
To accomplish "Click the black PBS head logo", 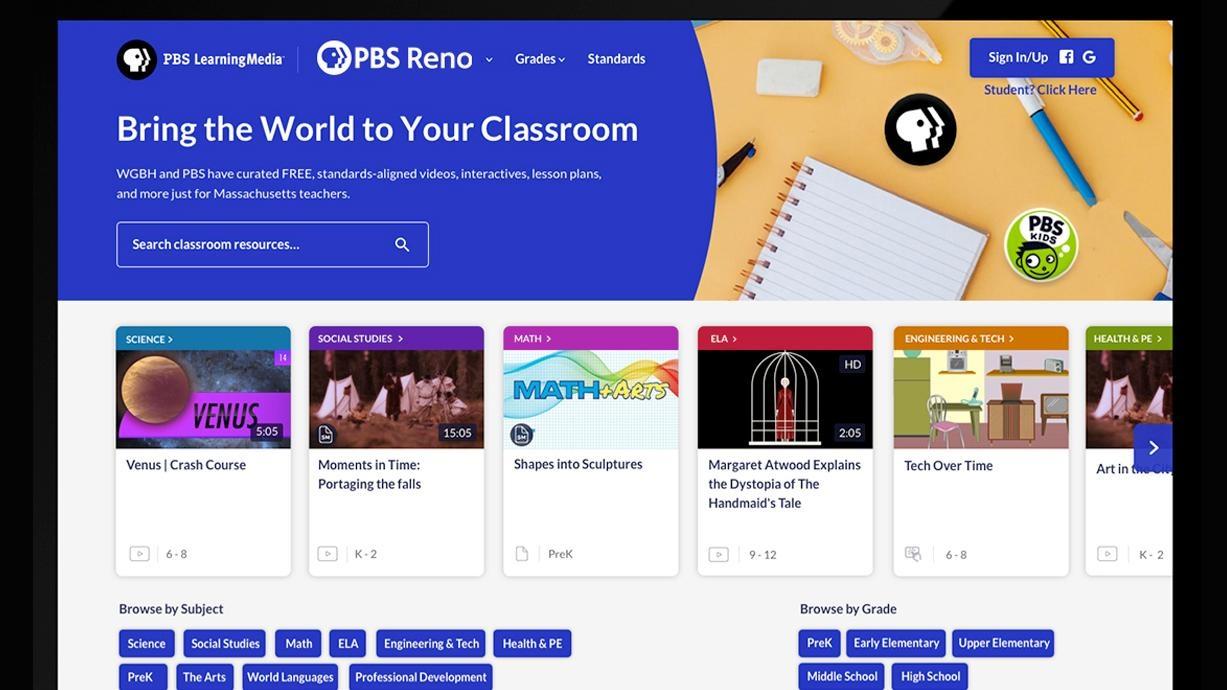I will click(x=920, y=130).
